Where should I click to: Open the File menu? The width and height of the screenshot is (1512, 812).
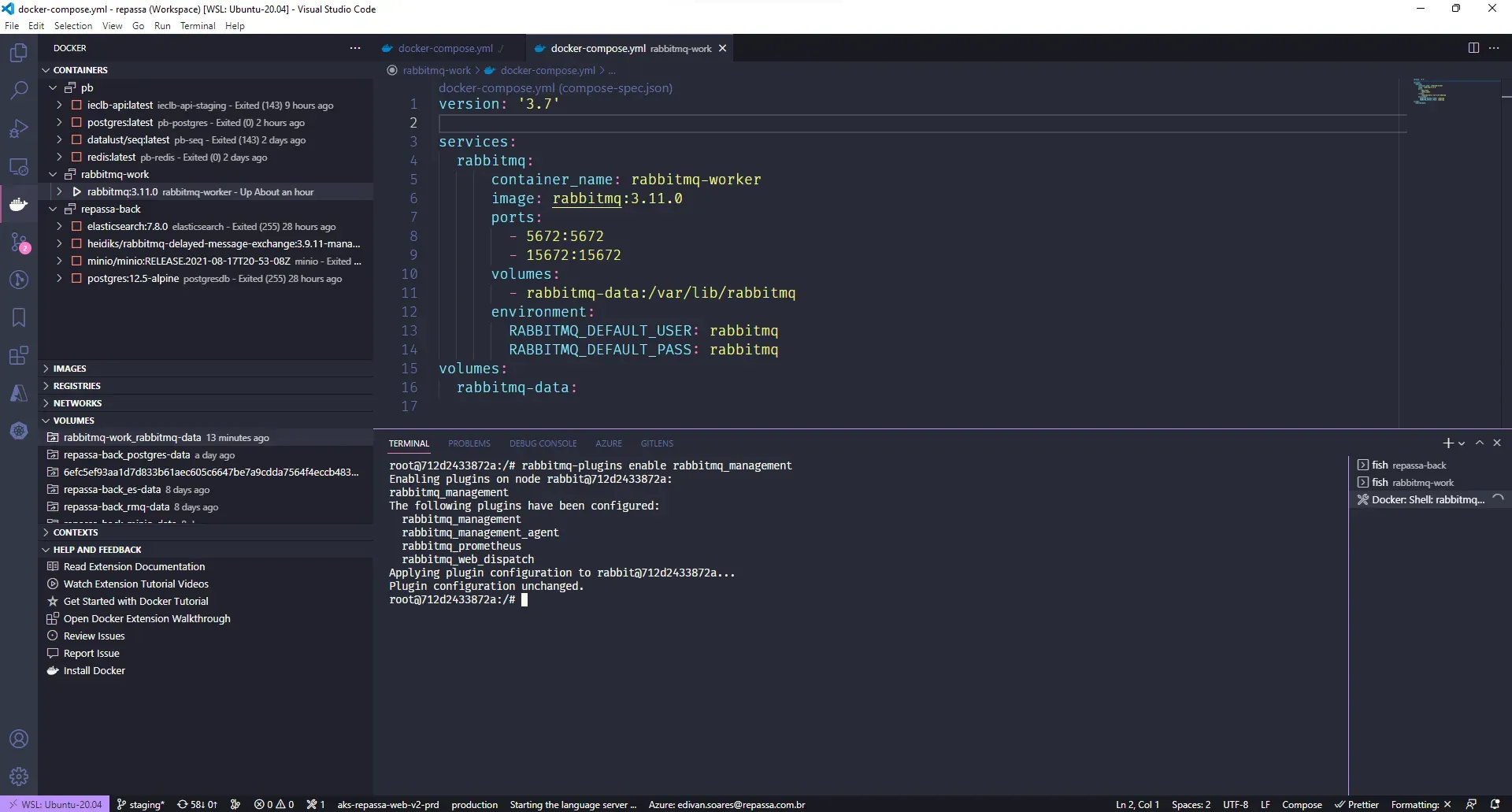(x=12, y=26)
